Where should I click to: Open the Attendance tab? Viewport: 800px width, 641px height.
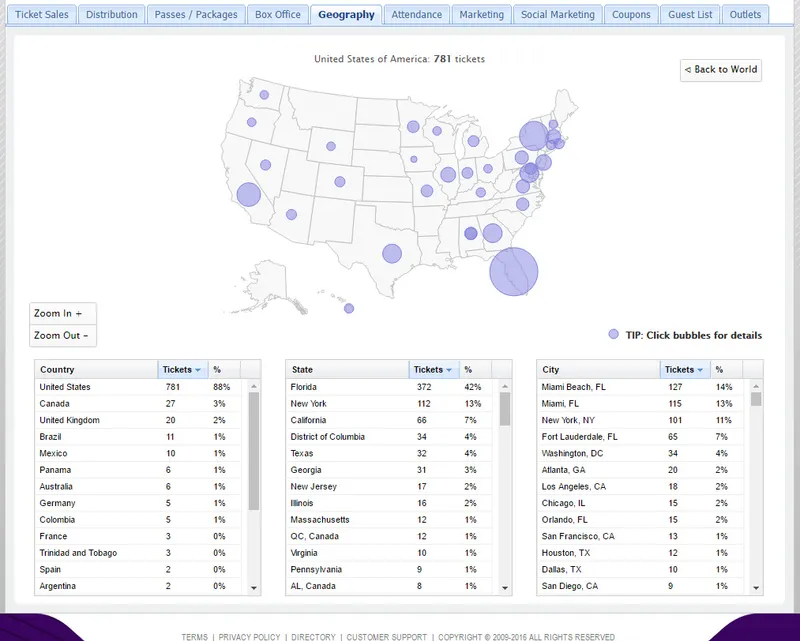[x=416, y=14]
